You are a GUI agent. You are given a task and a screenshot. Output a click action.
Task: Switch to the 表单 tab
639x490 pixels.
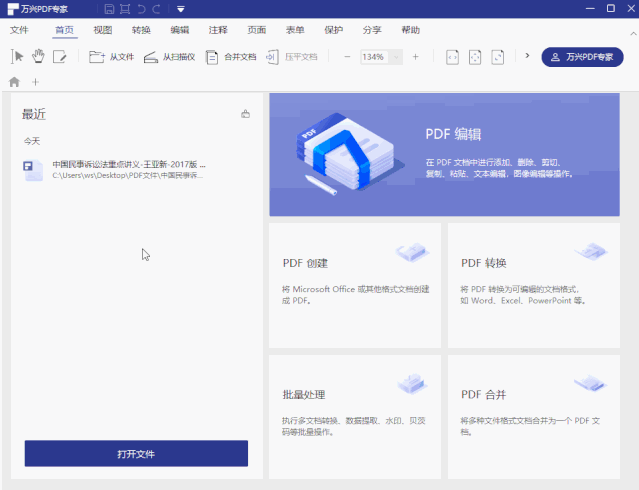coord(295,30)
